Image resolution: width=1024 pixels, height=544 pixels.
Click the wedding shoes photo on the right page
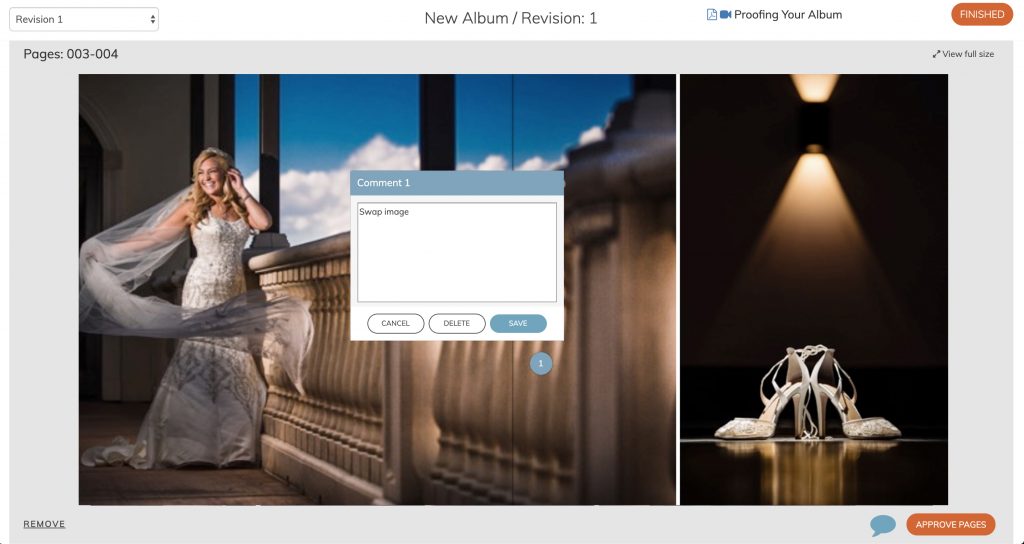coord(814,289)
